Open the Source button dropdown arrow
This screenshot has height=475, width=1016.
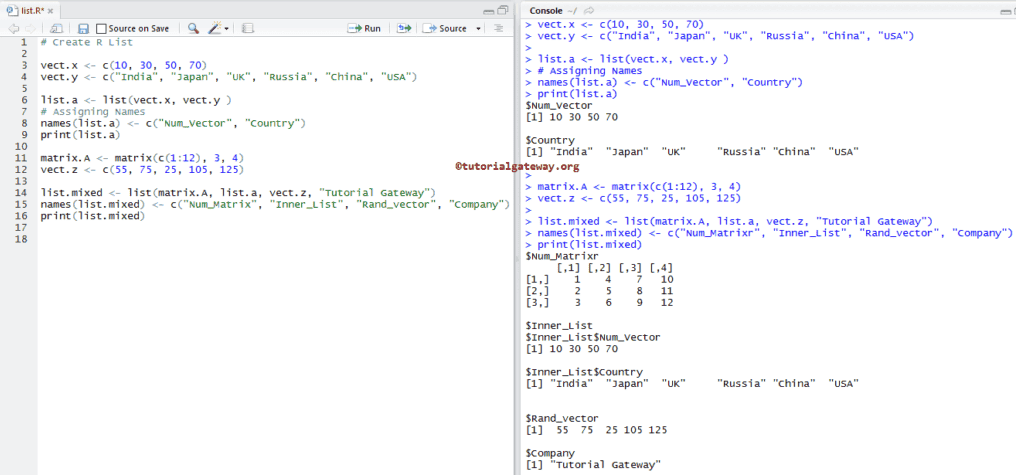coord(478,29)
